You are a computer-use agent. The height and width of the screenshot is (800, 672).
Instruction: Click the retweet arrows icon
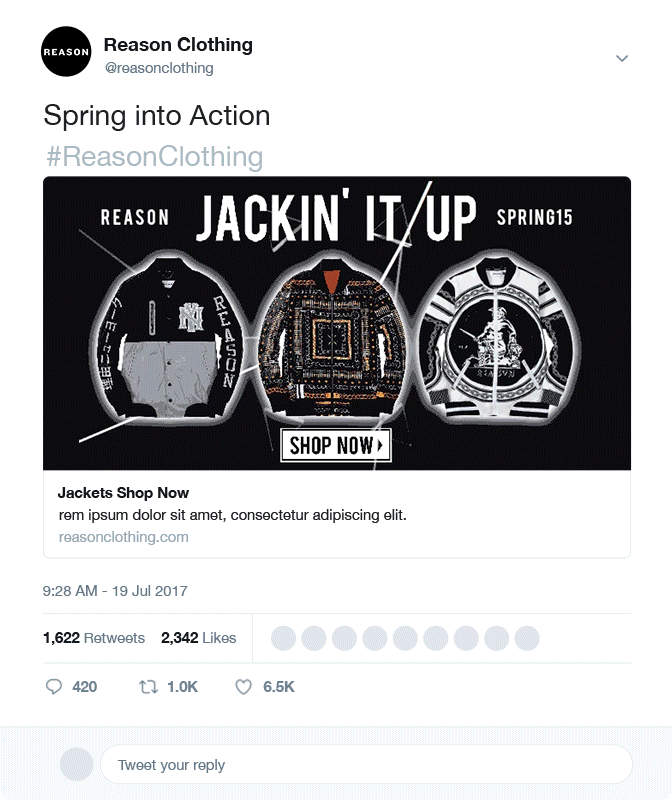[x=148, y=687]
